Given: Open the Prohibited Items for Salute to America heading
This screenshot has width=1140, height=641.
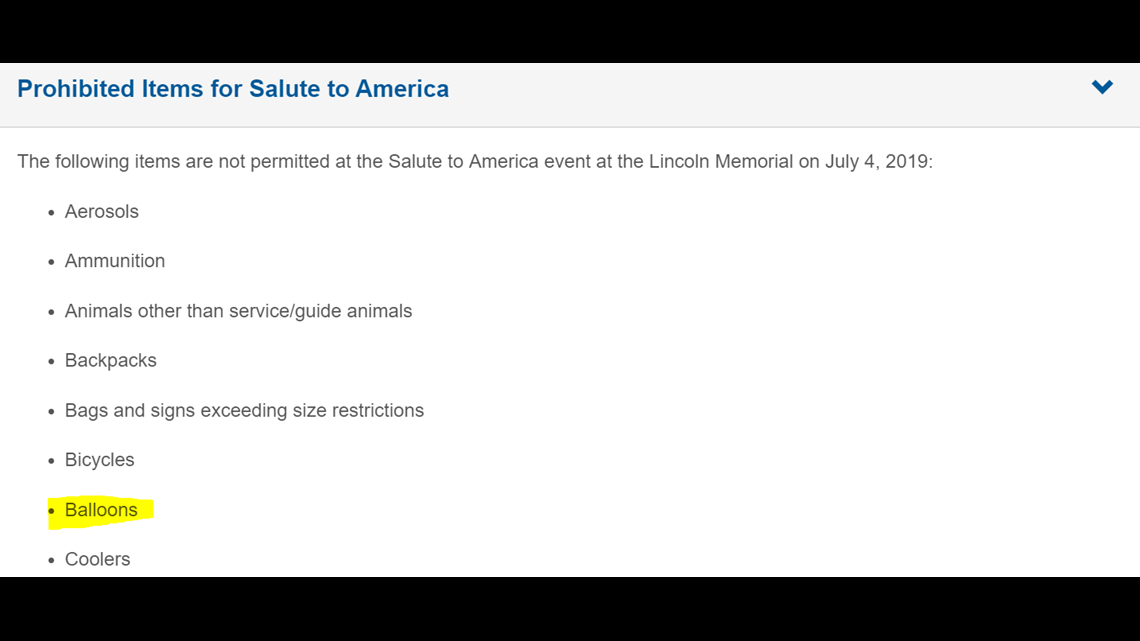Looking at the screenshot, I should click(233, 89).
